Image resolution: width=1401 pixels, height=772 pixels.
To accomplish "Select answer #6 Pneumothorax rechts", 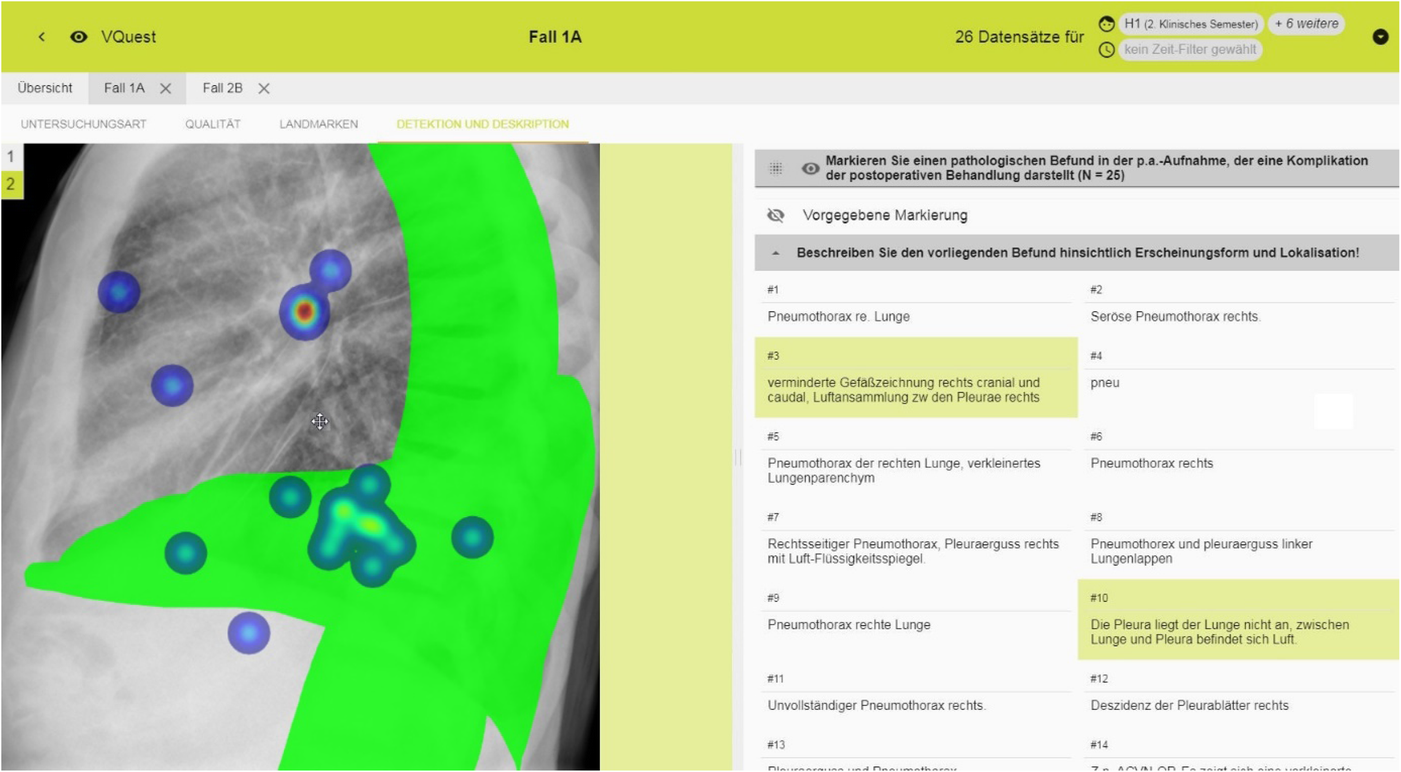I will 1240,458.
